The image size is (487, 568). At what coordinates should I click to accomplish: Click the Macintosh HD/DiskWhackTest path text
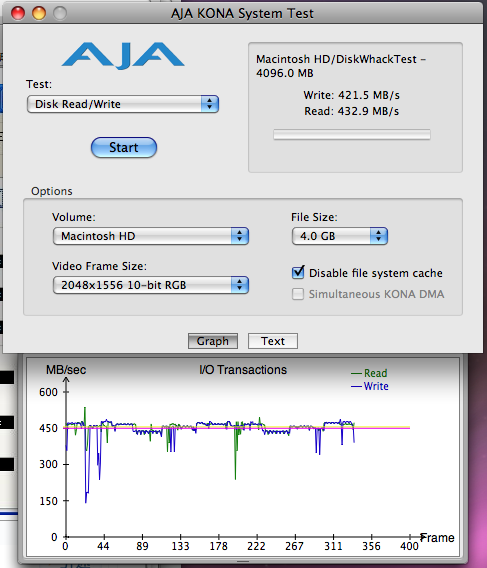pyautogui.click(x=341, y=66)
